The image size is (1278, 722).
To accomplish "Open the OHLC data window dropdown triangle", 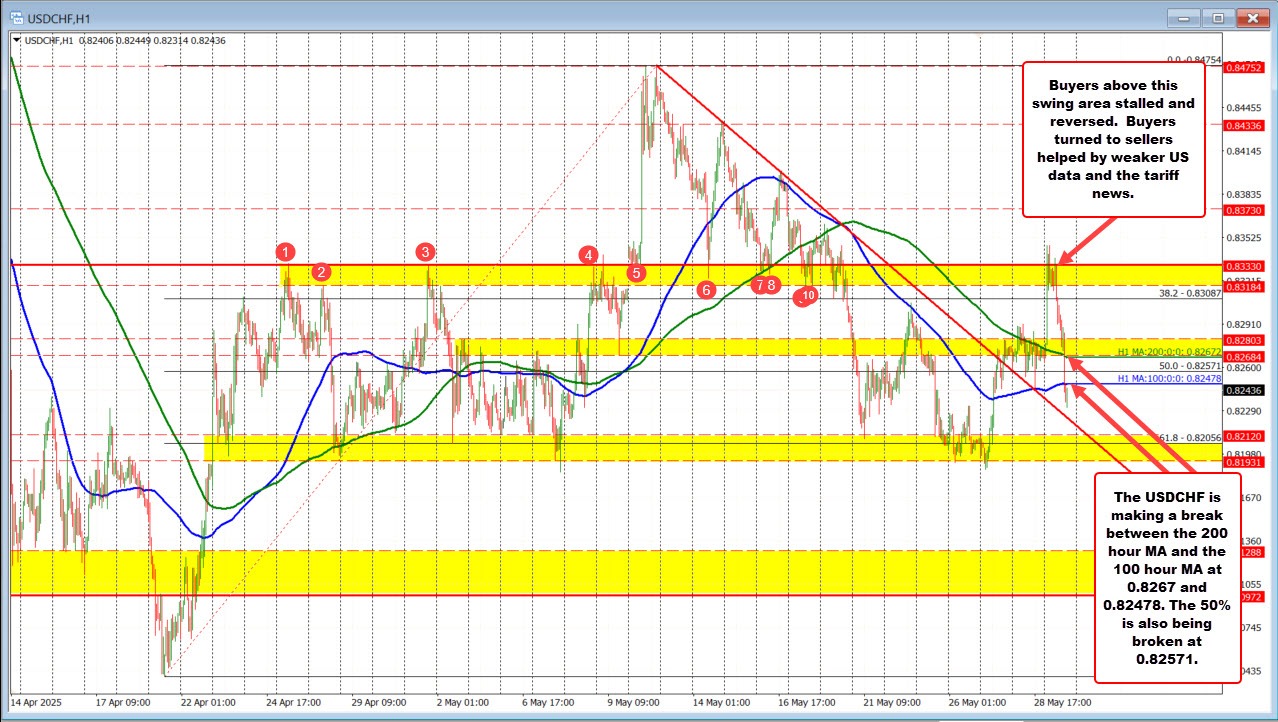I will point(15,41).
